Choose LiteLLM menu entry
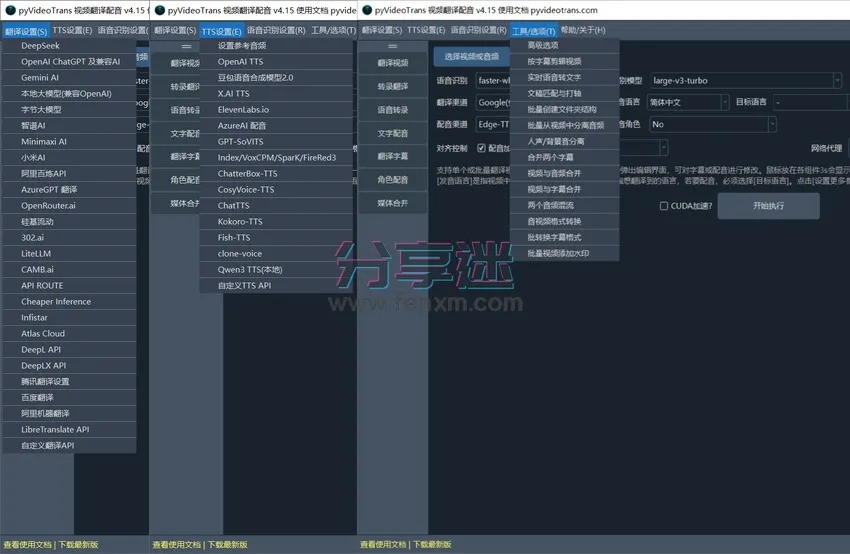Screen dimensions: 850x554 click(69, 254)
